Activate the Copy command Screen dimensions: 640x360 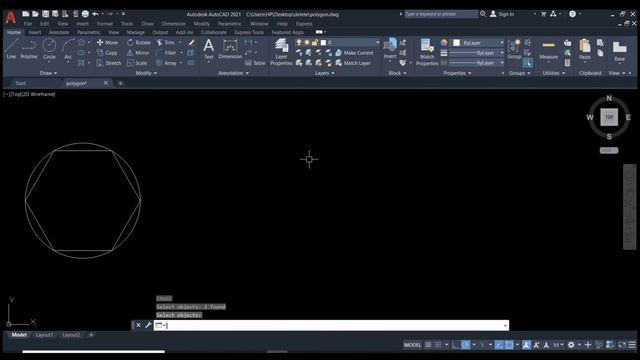click(107, 53)
